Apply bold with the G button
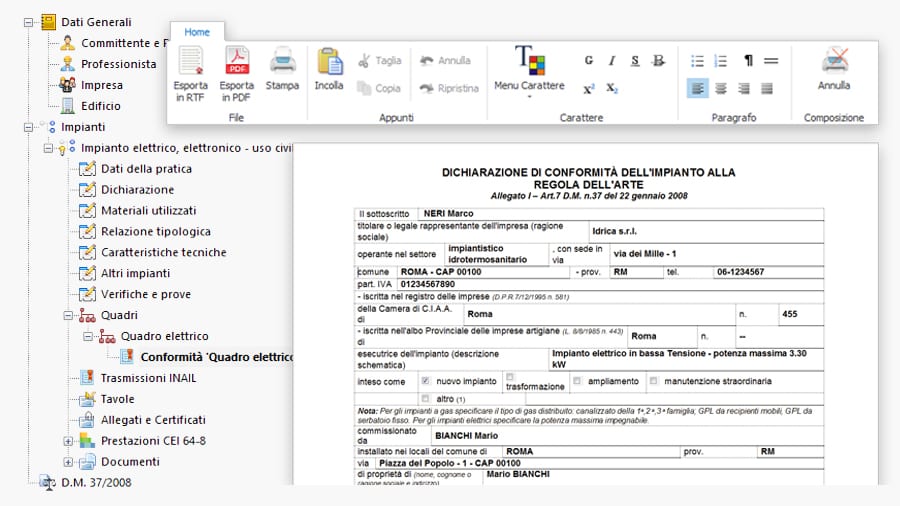This screenshot has width=900, height=506. coord(589,61)
